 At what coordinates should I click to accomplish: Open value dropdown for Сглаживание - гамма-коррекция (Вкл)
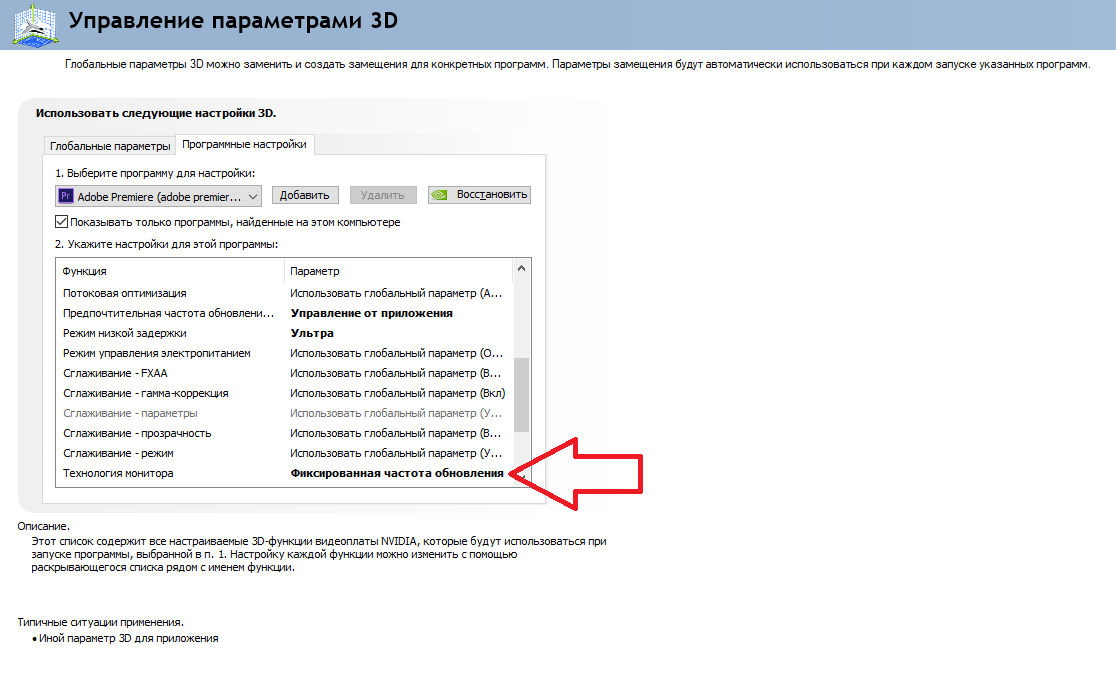[x=398, y=393]
